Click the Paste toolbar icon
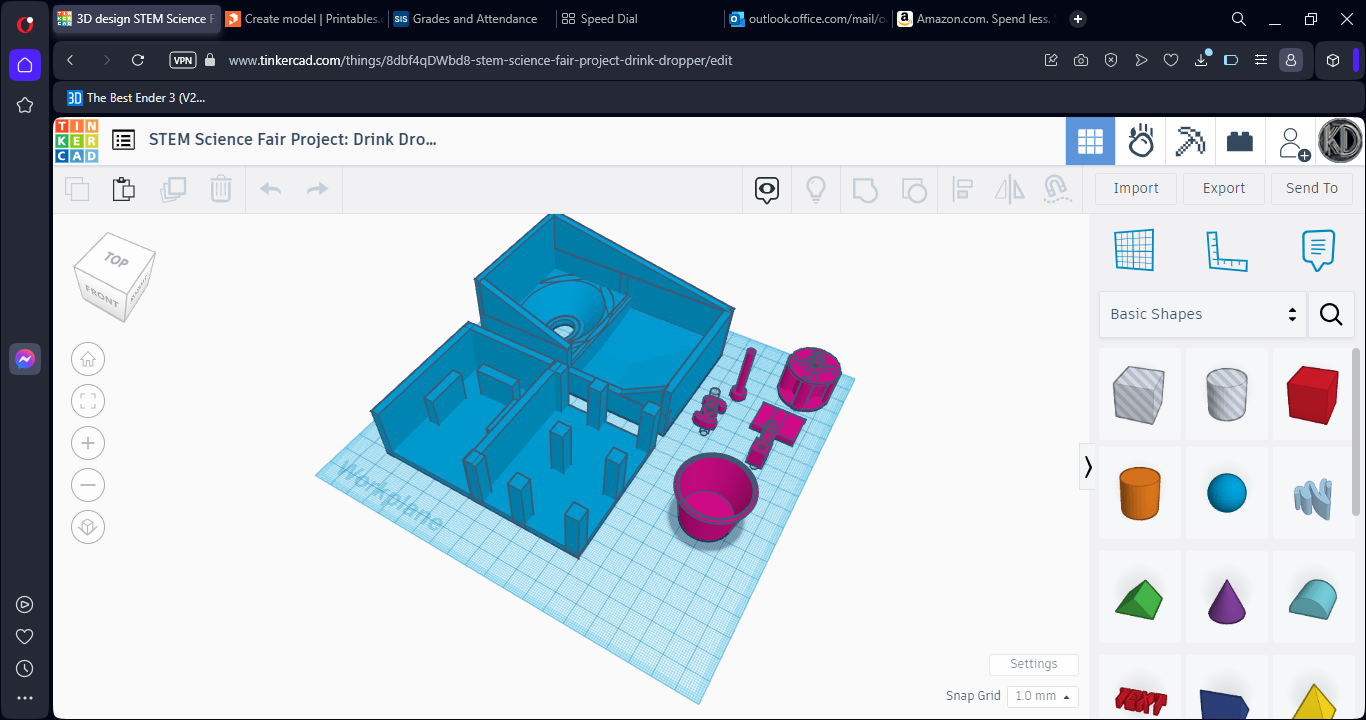The height and width of the screenshot is (720, 1366). 124,189
